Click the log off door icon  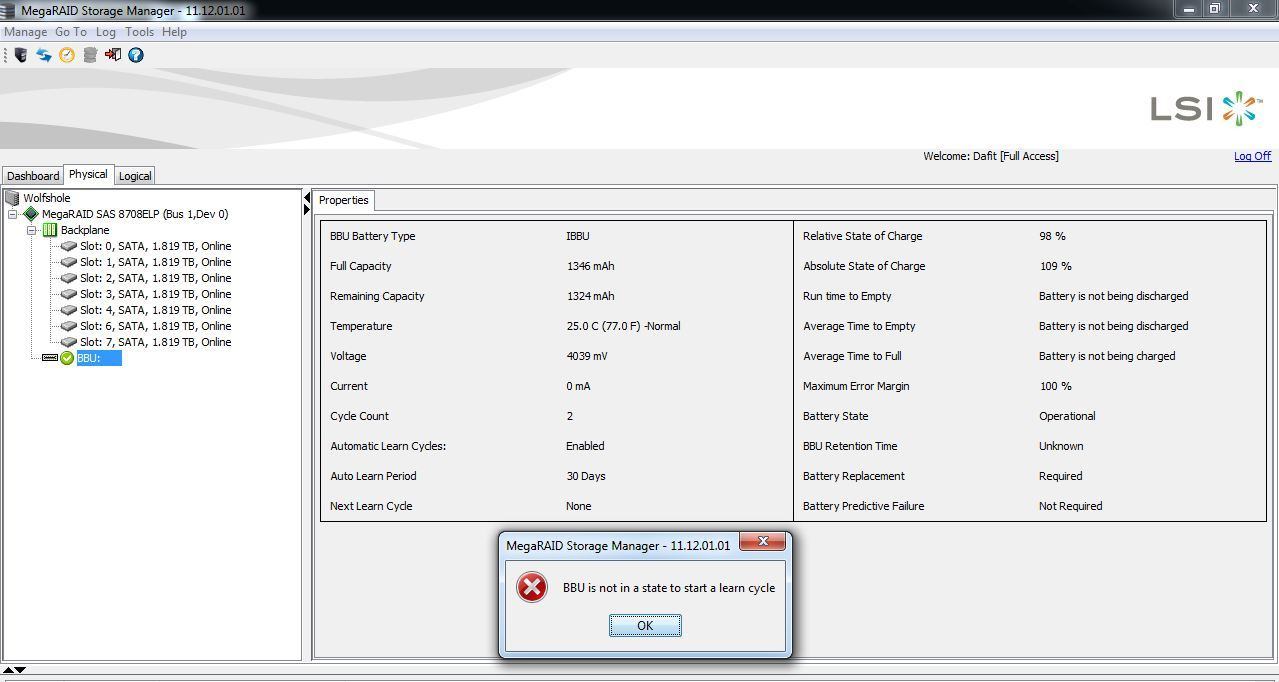click(113, 55)
